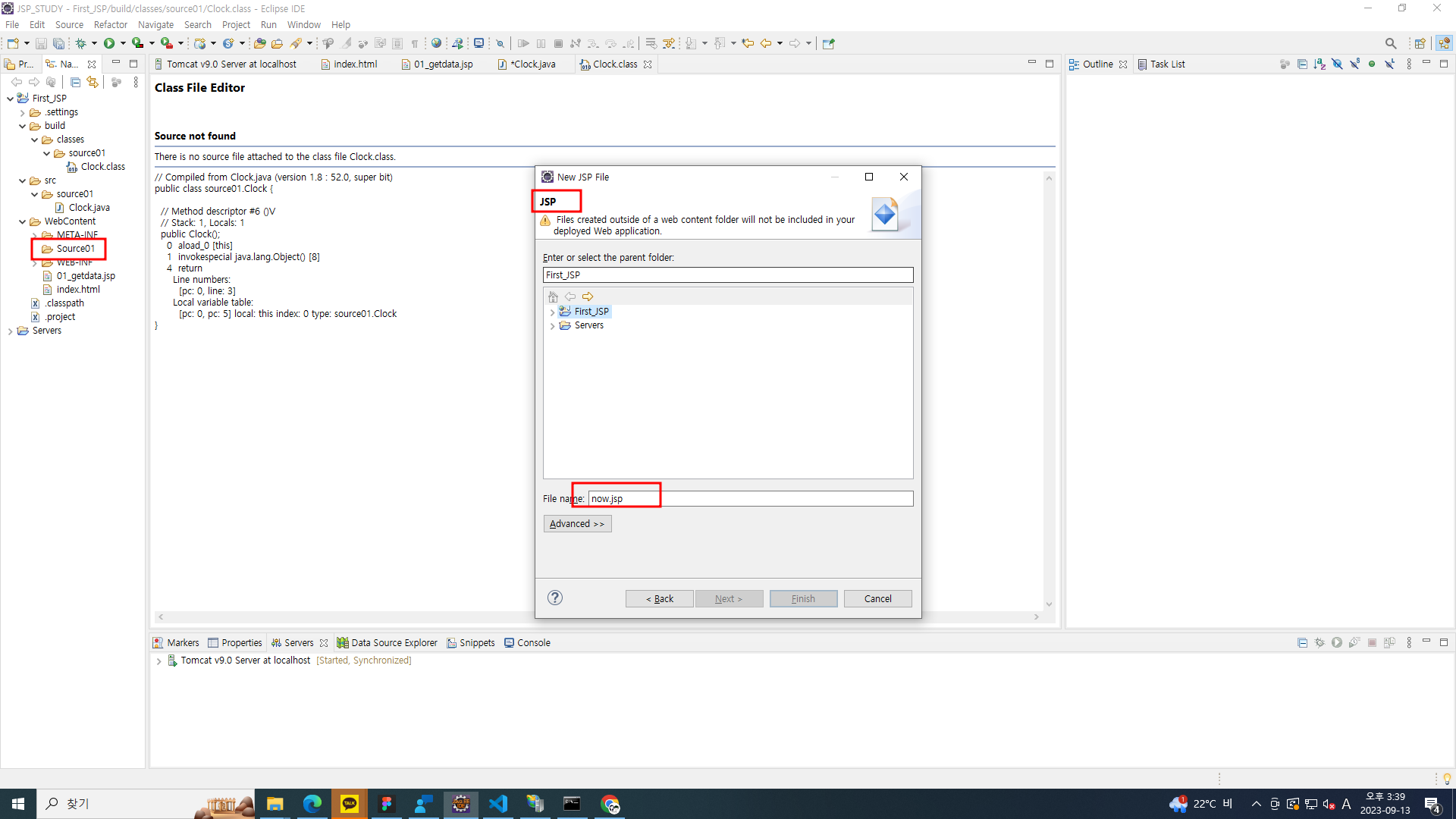This screenshot has width=1456, height=819.
Task: Switch to the index.html editor tab
Action: click(x=354, y=64)
